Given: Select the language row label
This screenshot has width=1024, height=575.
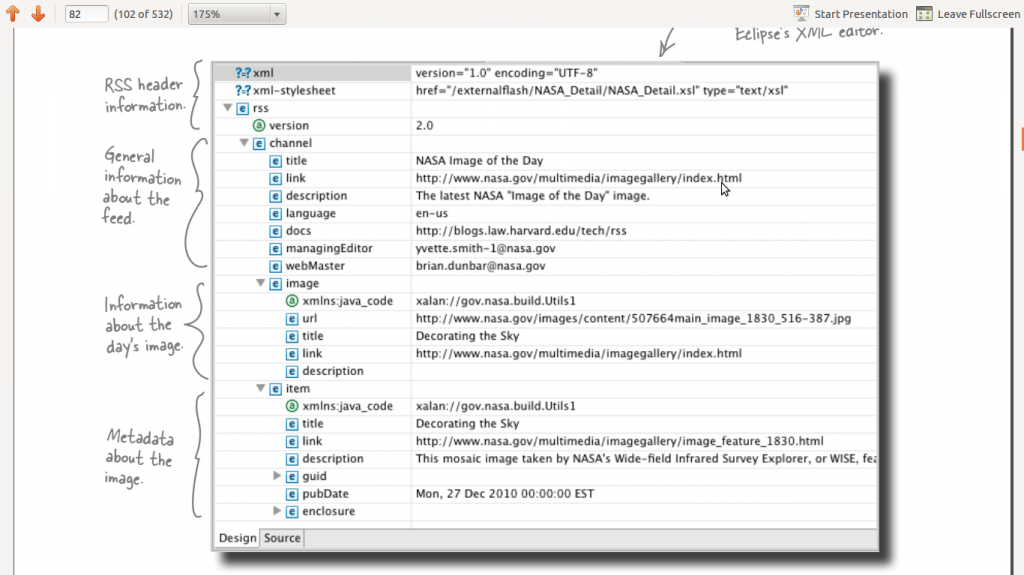Looking at the screenshot, I should click(311, 214).
